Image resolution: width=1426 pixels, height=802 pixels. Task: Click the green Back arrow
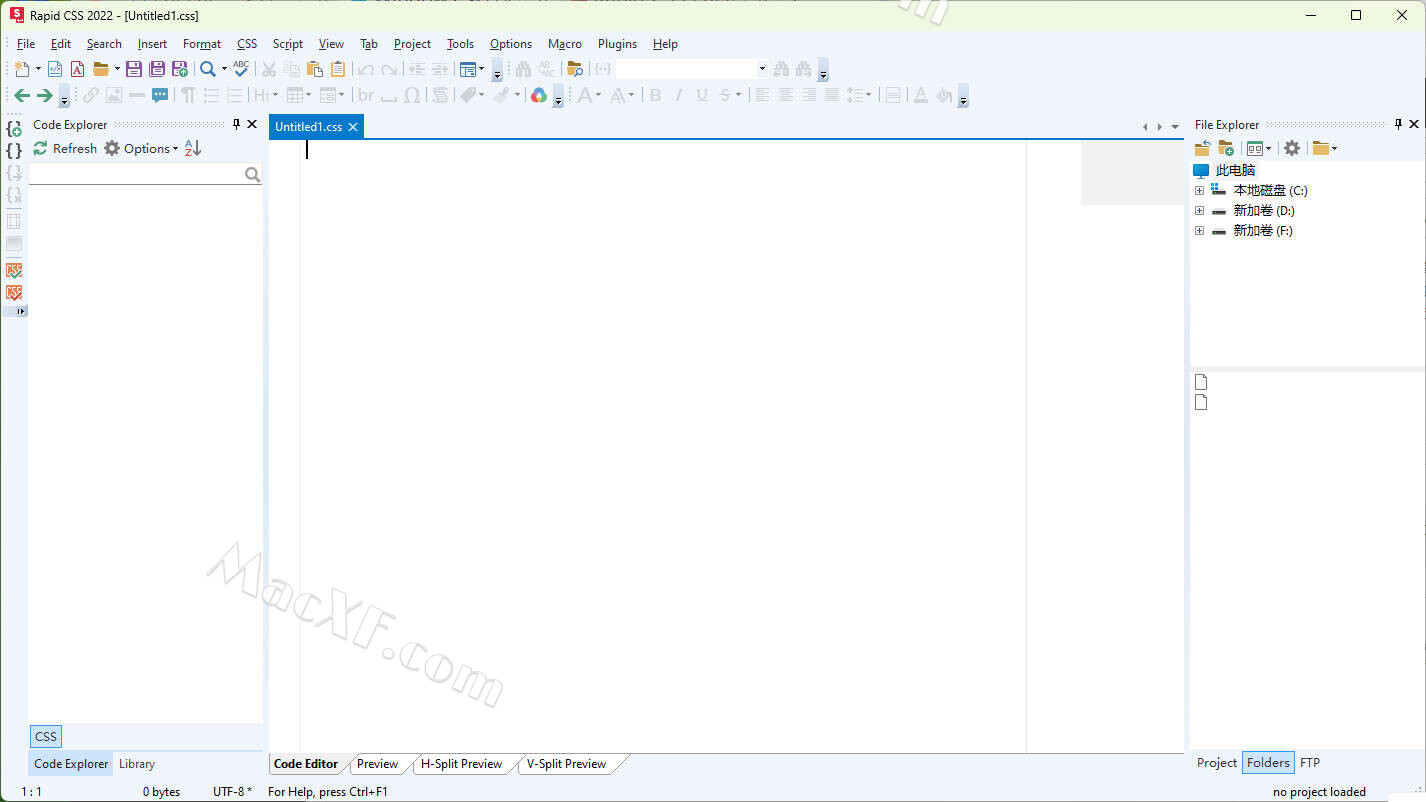click(x=21, y=95)
